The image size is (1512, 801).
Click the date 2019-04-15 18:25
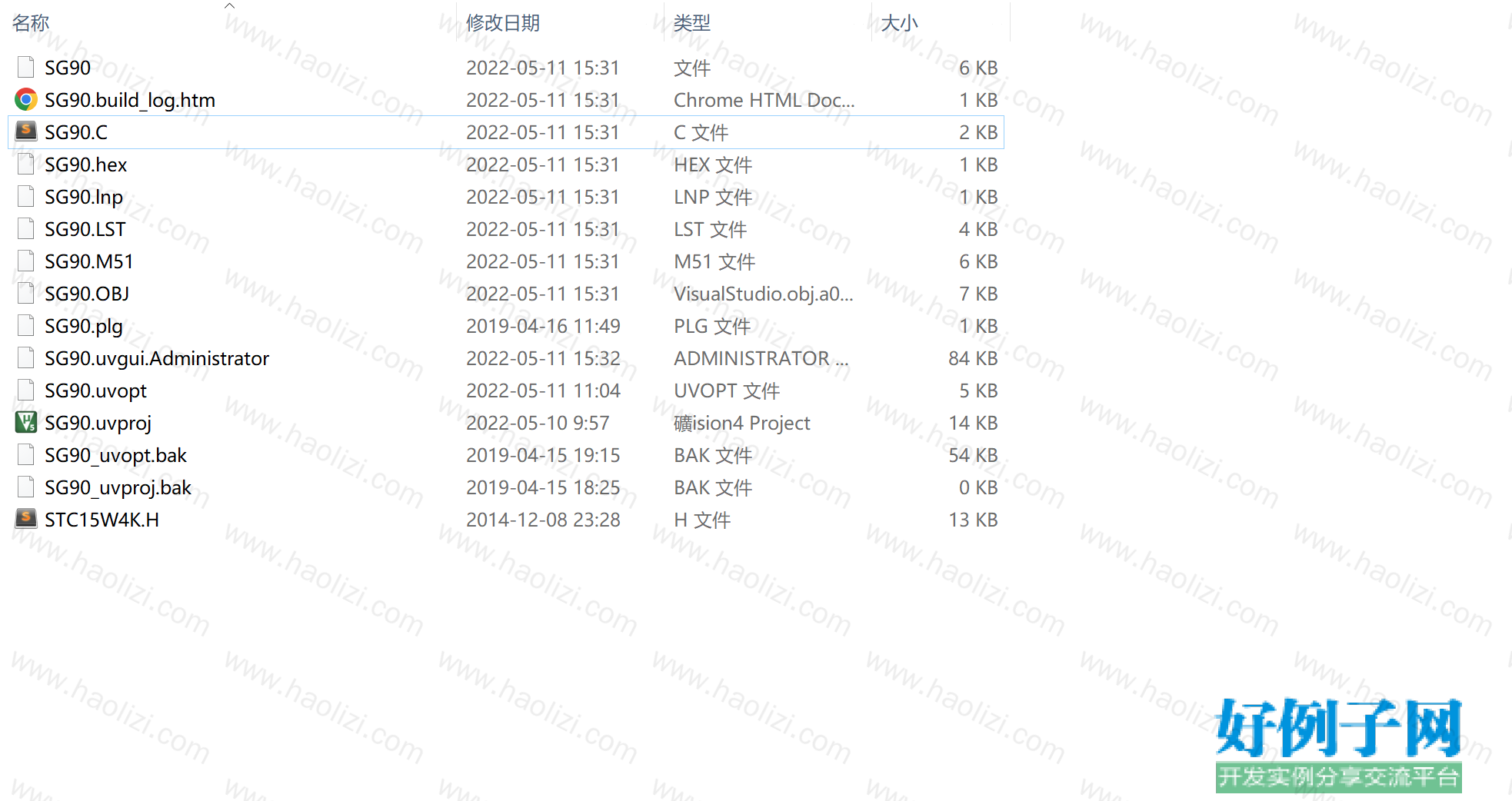[x=543, y=487]
